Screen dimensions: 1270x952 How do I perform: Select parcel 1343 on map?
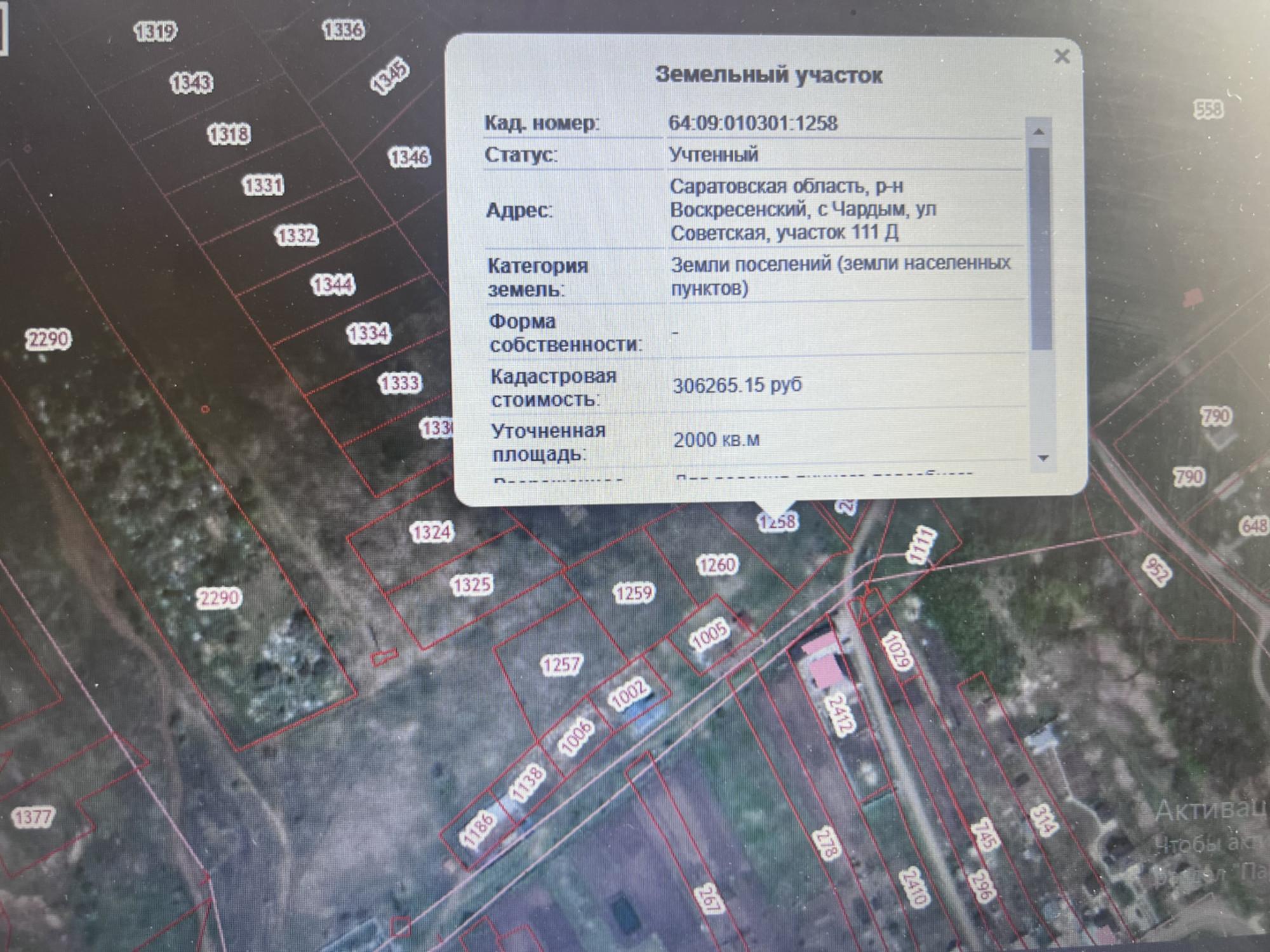click(x=191, y=82)
